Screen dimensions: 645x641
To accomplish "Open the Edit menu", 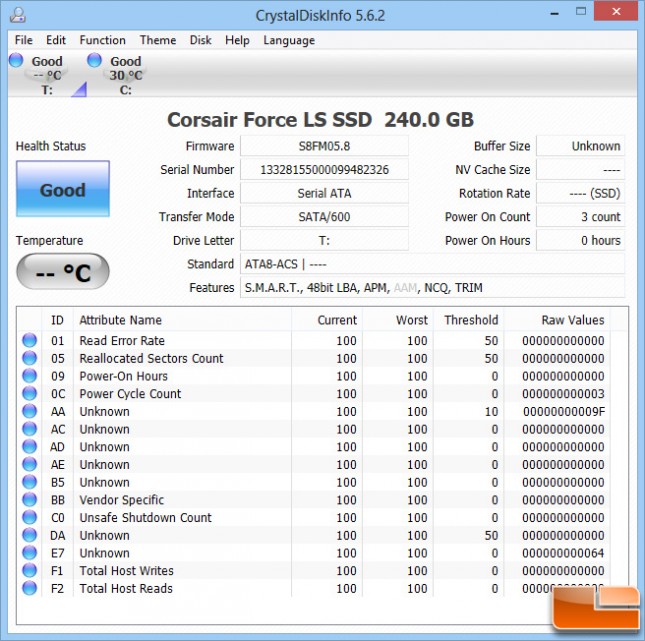I will [x=56, y=40].
